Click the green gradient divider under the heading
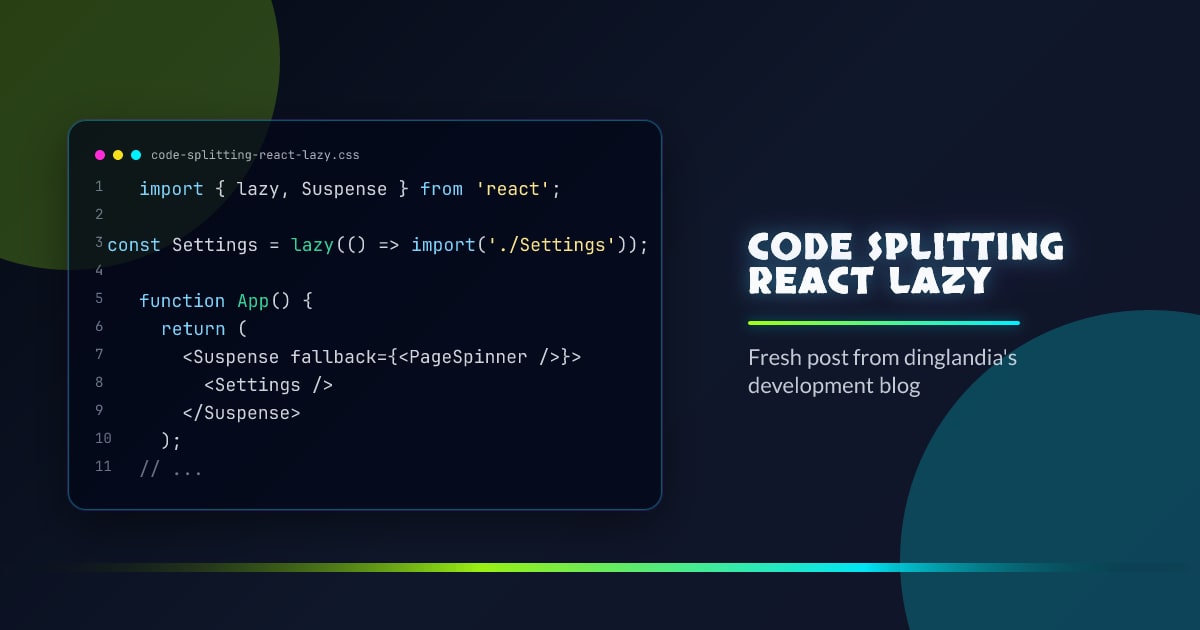Image resolution: width=1200 pixels, height=630 pixels. 884,323
